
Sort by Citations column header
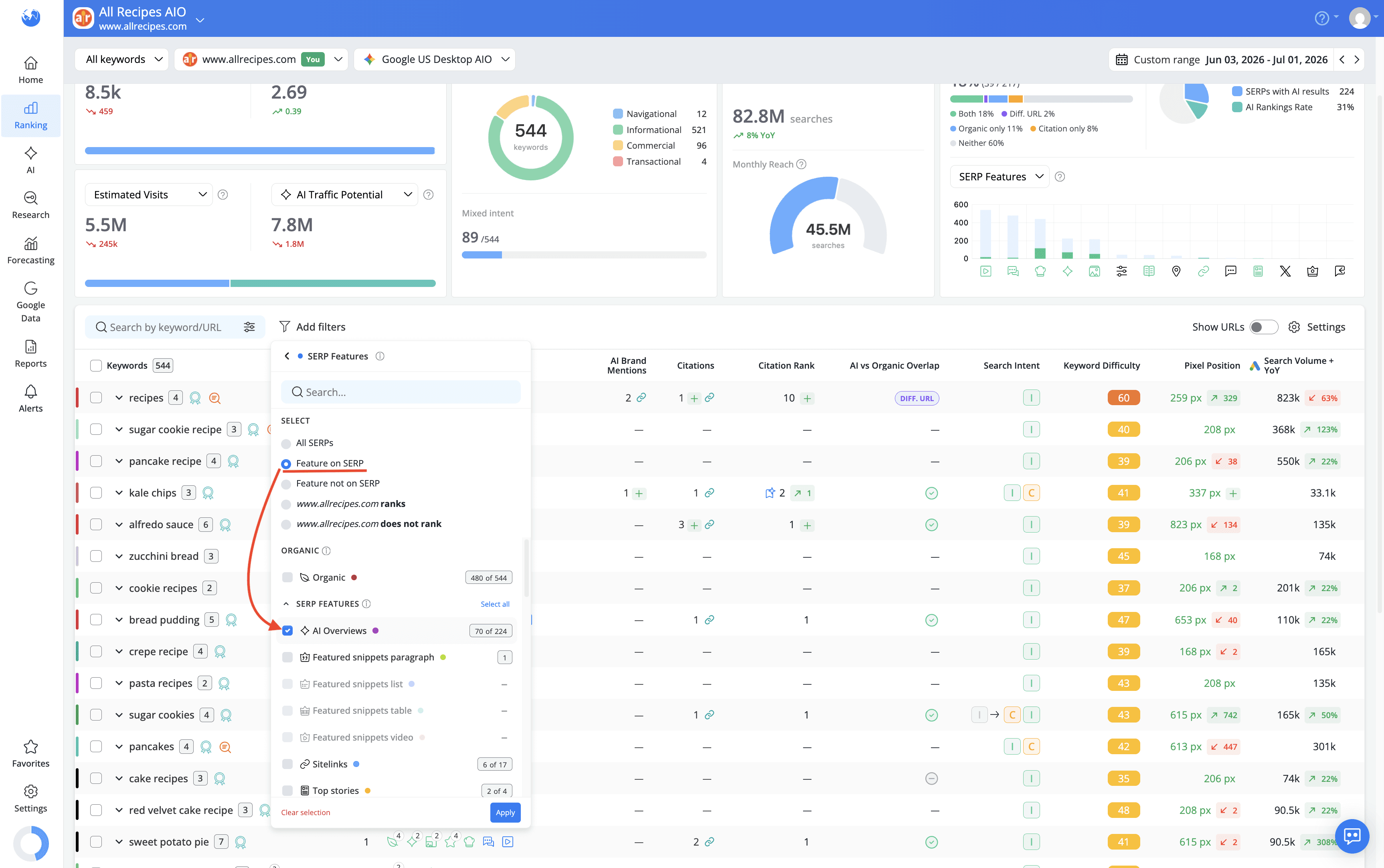(x=696, y=366)
